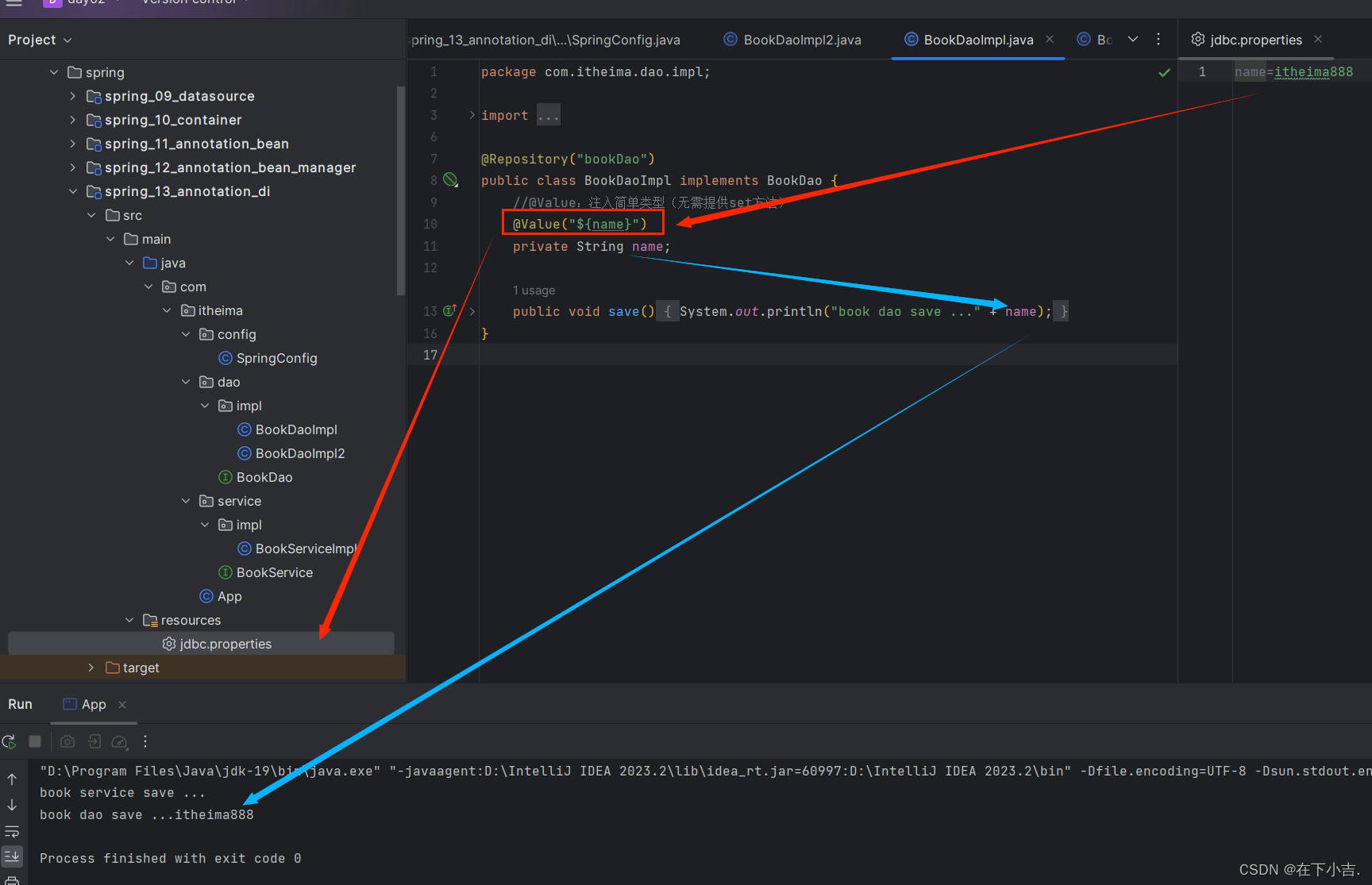Screen dimensions: 1372x885
Task: Select the BookService interface
Action: pyautogui.click(x=266, y=572)
